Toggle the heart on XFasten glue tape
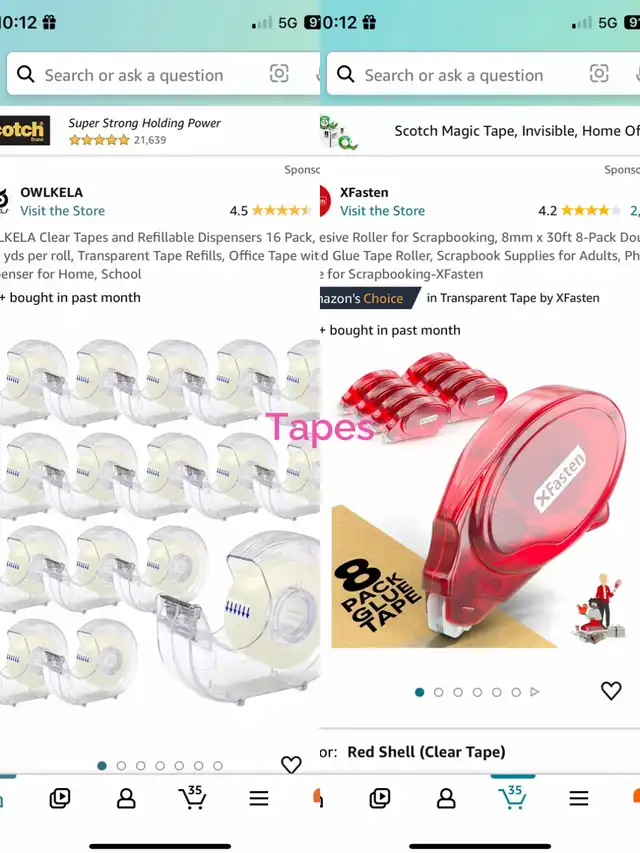 611,691
